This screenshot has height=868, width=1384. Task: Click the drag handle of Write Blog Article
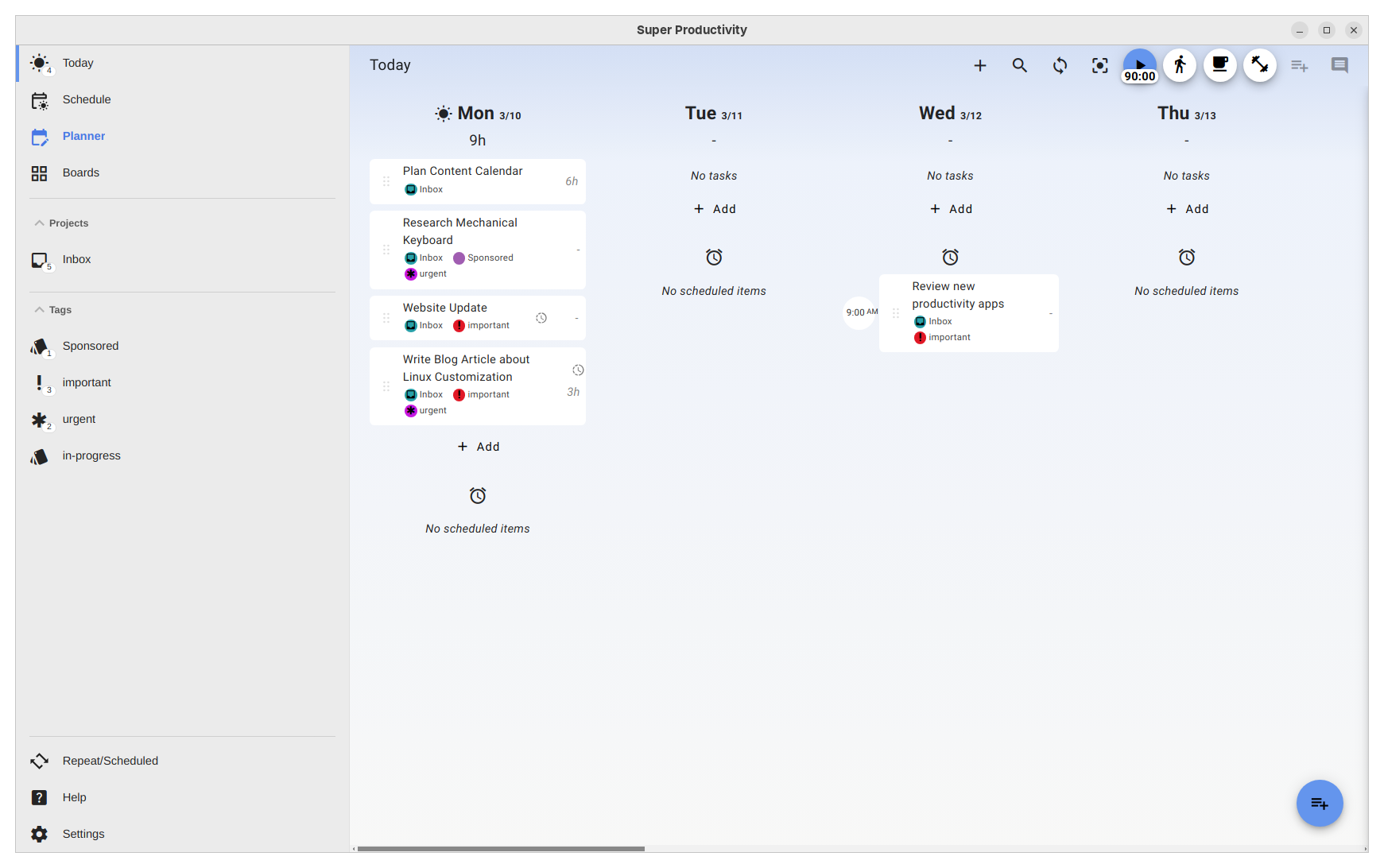pyautogui.click(x=386, y=386)
